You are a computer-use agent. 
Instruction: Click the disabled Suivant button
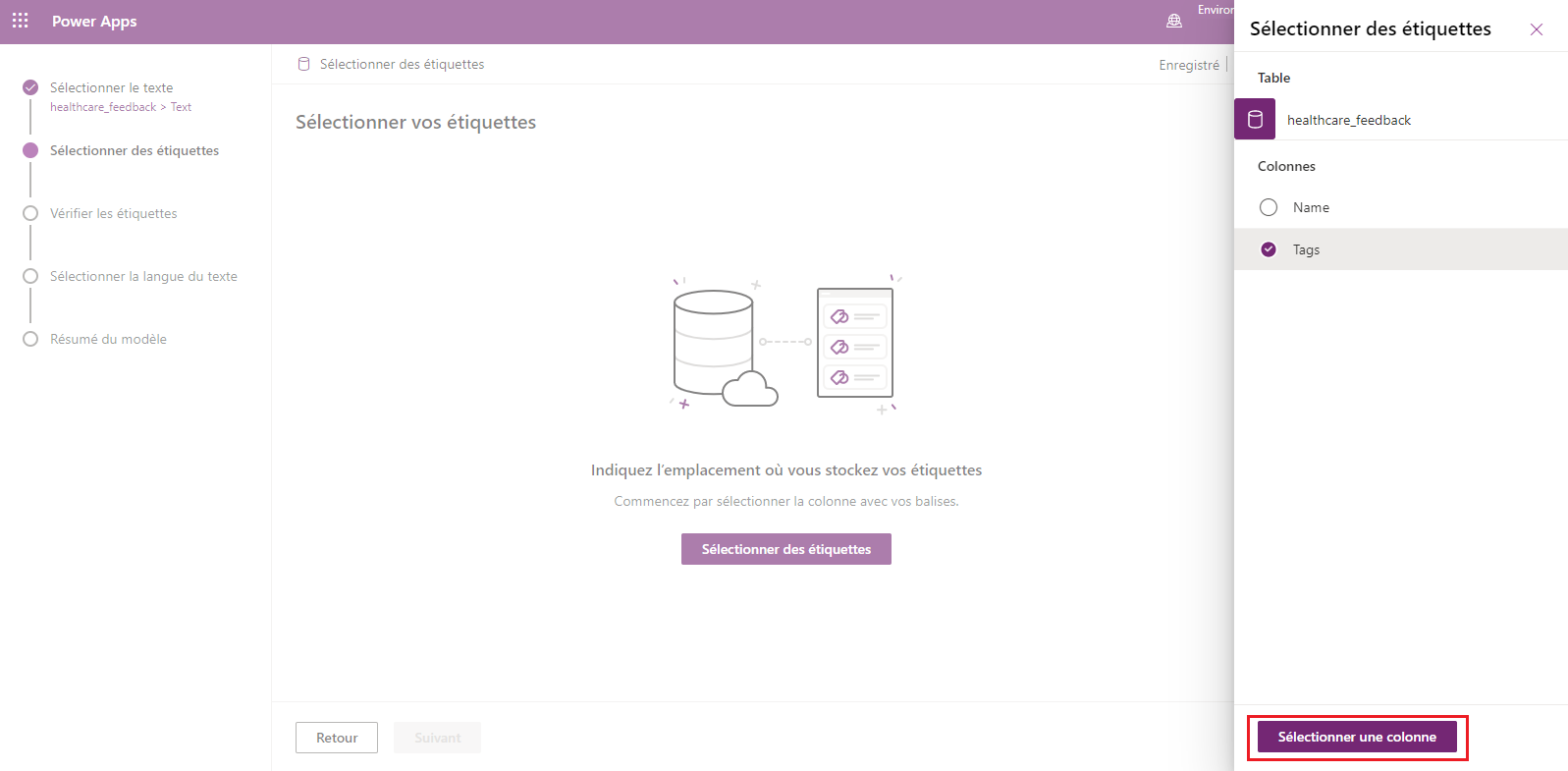[437, 738]
